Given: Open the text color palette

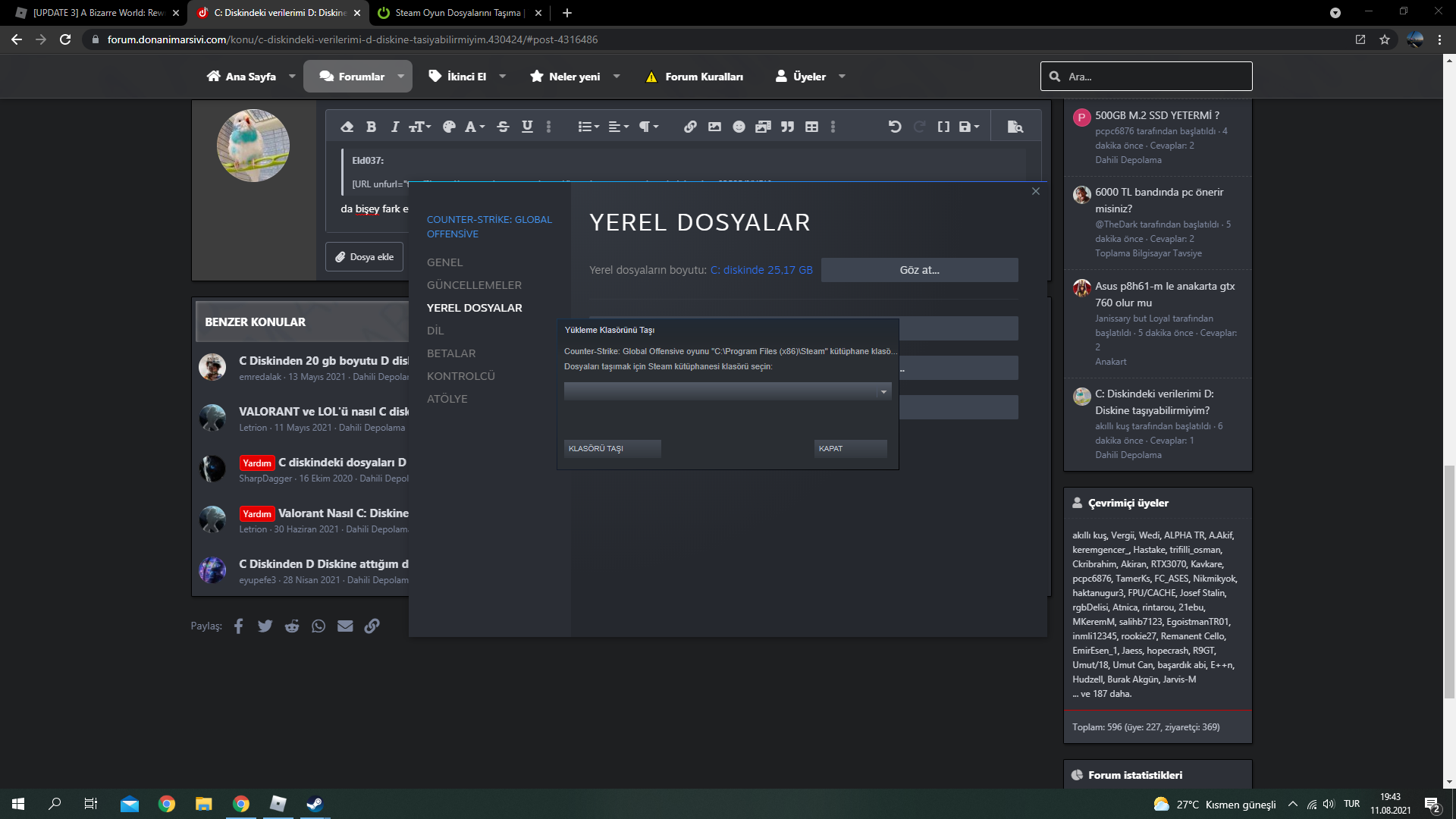Looking at the screenshot, I should coord(449,127).
